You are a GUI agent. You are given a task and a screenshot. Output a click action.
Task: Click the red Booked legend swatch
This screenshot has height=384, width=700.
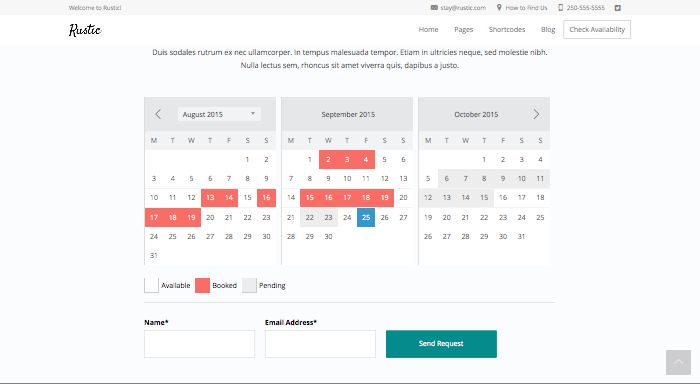pos(202,285)
